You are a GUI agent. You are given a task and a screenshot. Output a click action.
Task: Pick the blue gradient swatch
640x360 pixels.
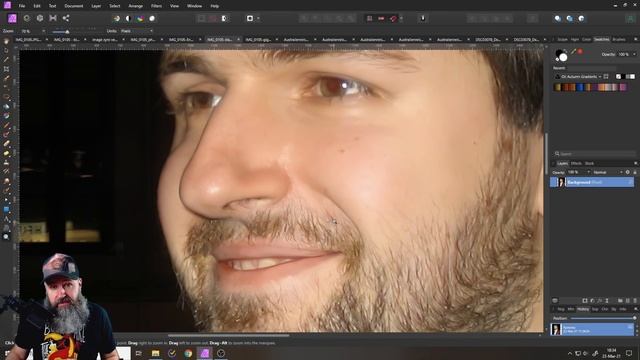click(x=580, y=87)
